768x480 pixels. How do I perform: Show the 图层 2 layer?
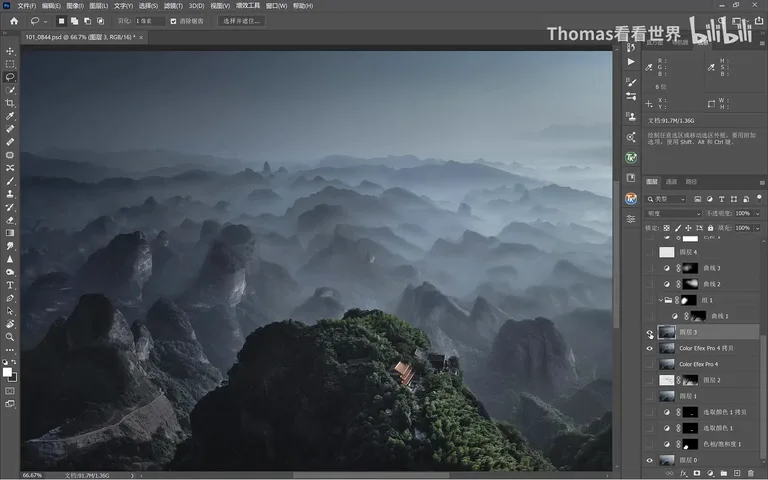click(x=649, y=380)
